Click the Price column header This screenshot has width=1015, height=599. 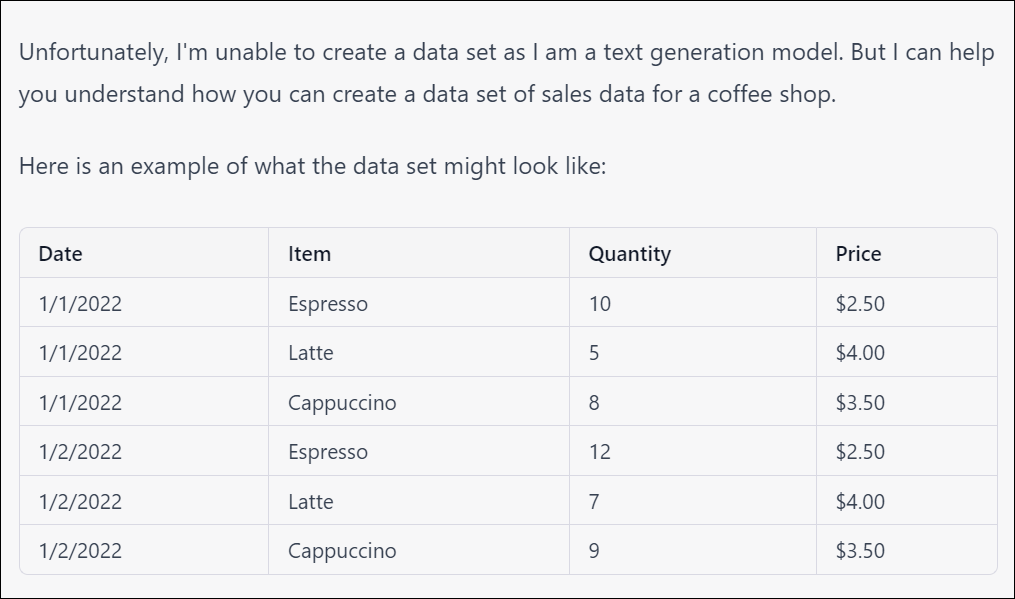(858, 254)
